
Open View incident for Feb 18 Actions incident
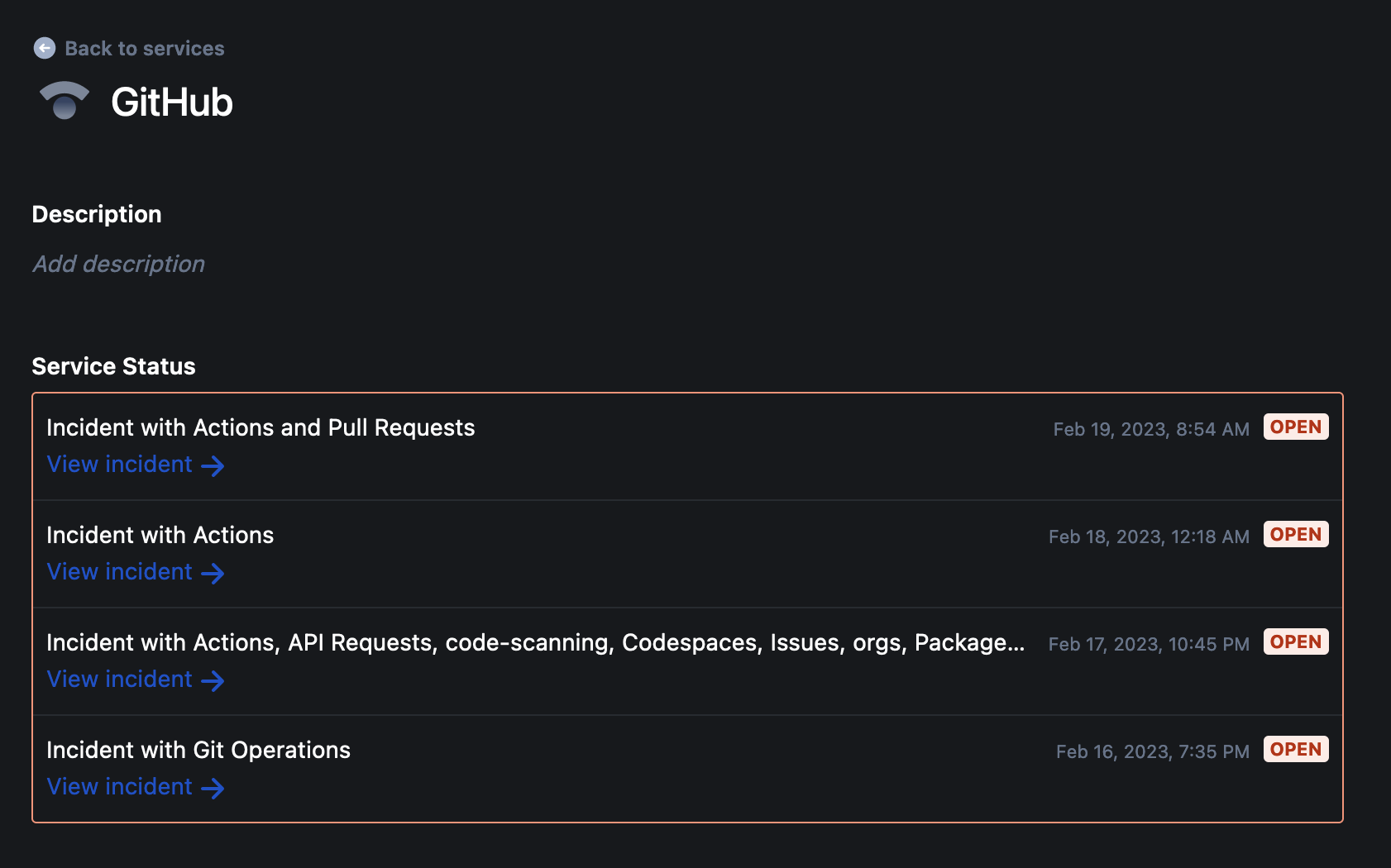tap(119, 572)
